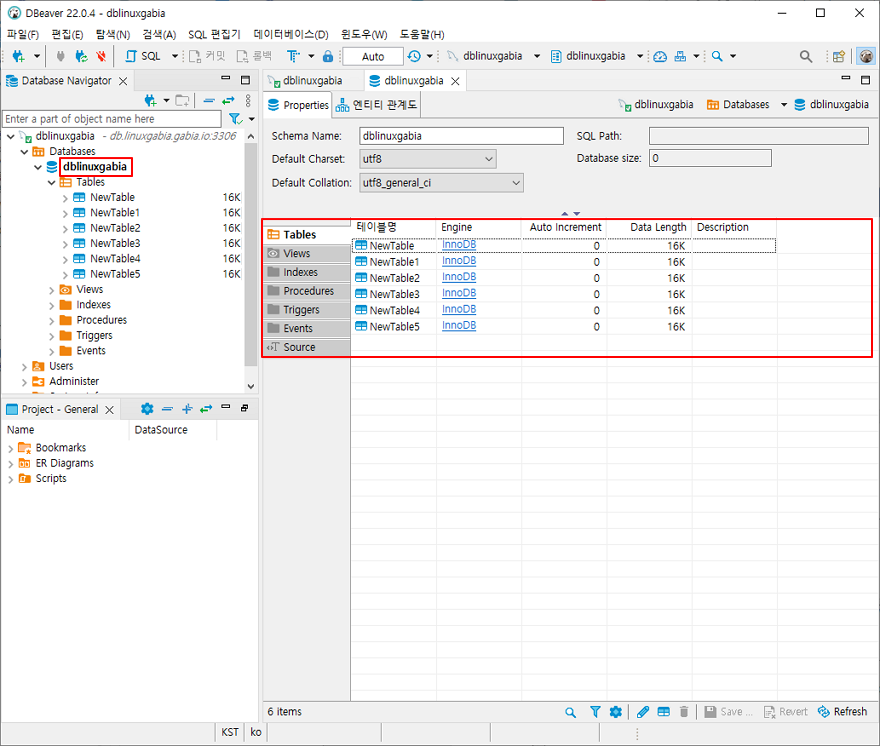
Task: Click the navigator object name filter field
Action: tap(112, 119)
